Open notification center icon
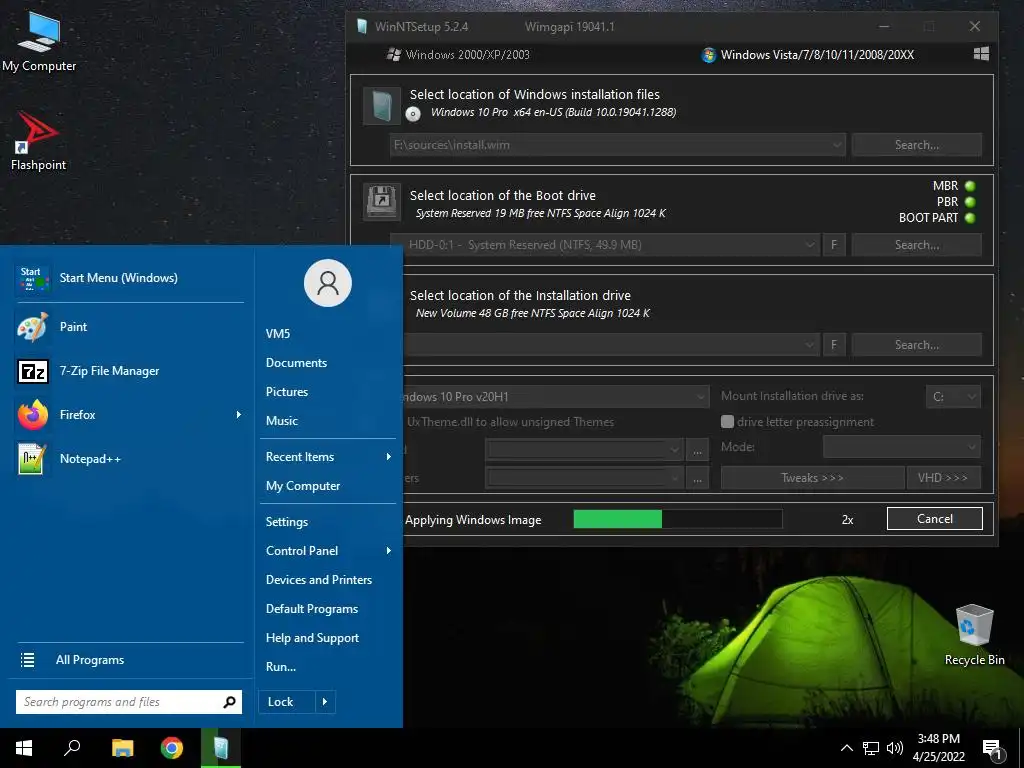The height and width of the screenshot is (768, 1024). click(993, 750)
